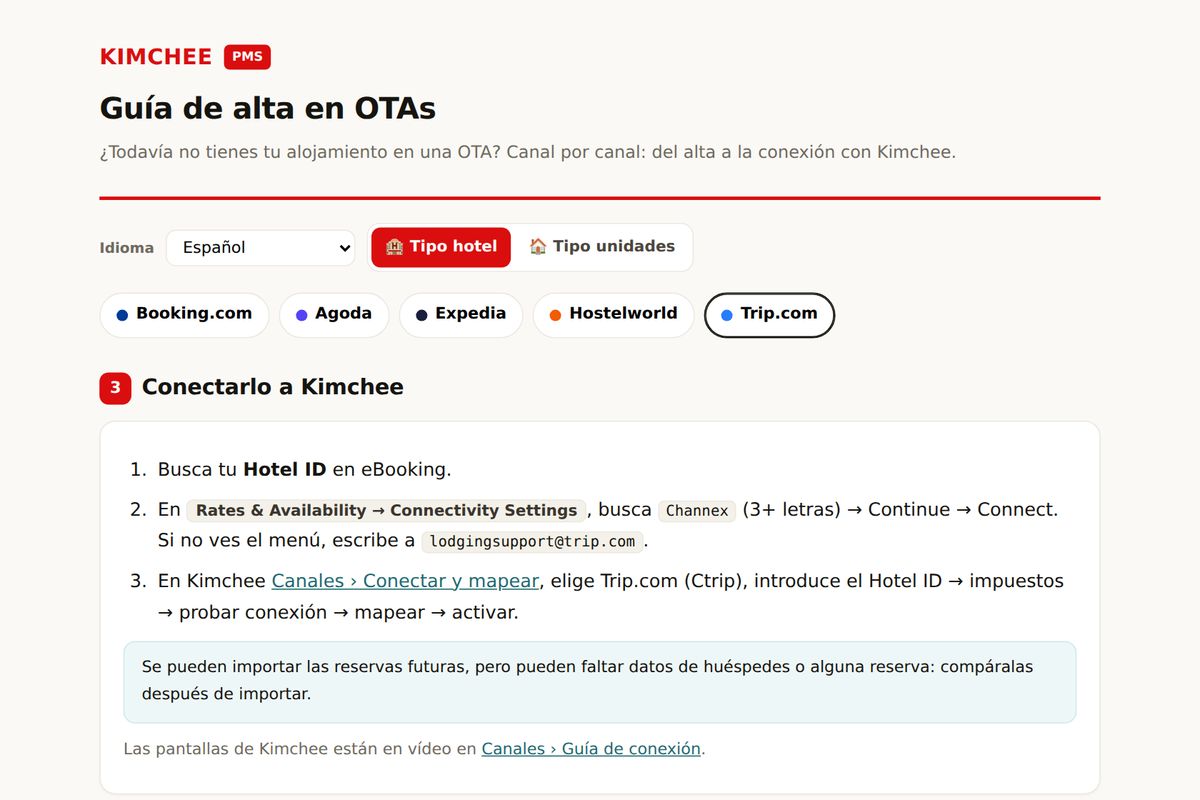Click the subtitle starting ¿Todavía no tienes
Image resolution: width=1200 pixels, height=800 pixels.
528,153
